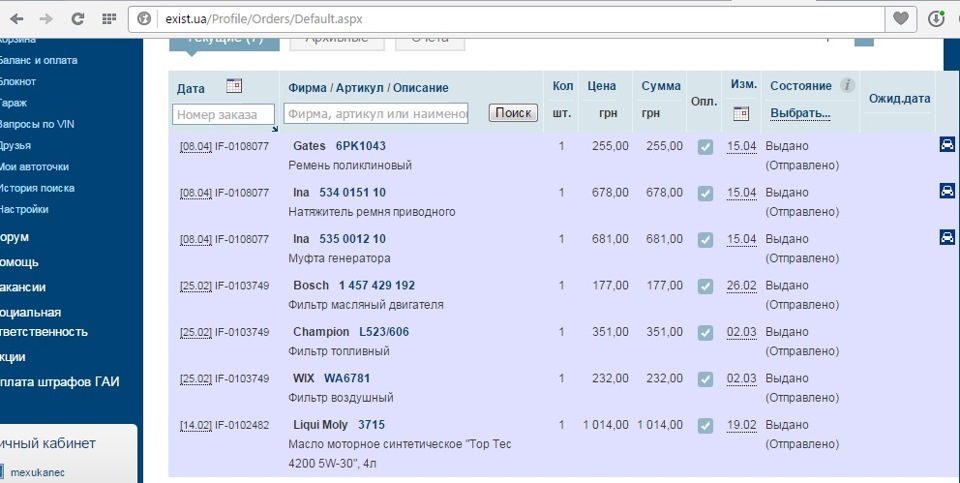The width and height of the screenshot is (960, 483).
Task: Open the Выбрать... status filter dropdown
Action: coord(800,113)
